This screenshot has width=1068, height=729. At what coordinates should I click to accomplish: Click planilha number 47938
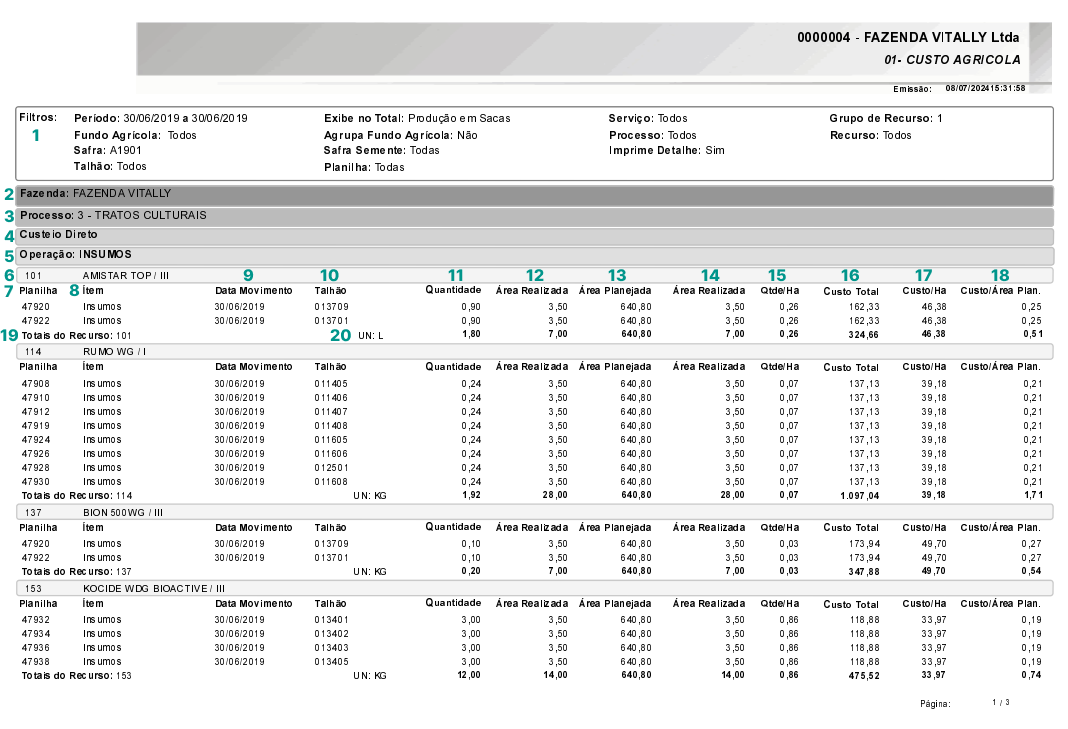pyautogui.click(x=35, y=662)
